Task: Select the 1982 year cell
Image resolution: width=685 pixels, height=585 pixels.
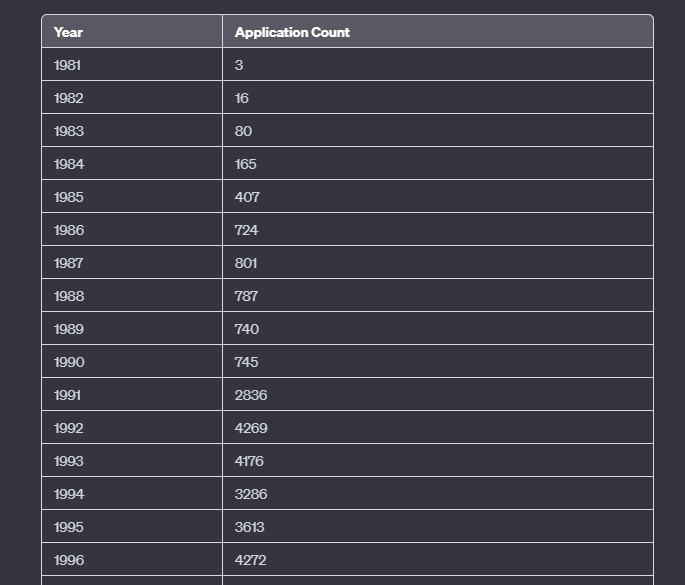Action: (x=68, y=98)
